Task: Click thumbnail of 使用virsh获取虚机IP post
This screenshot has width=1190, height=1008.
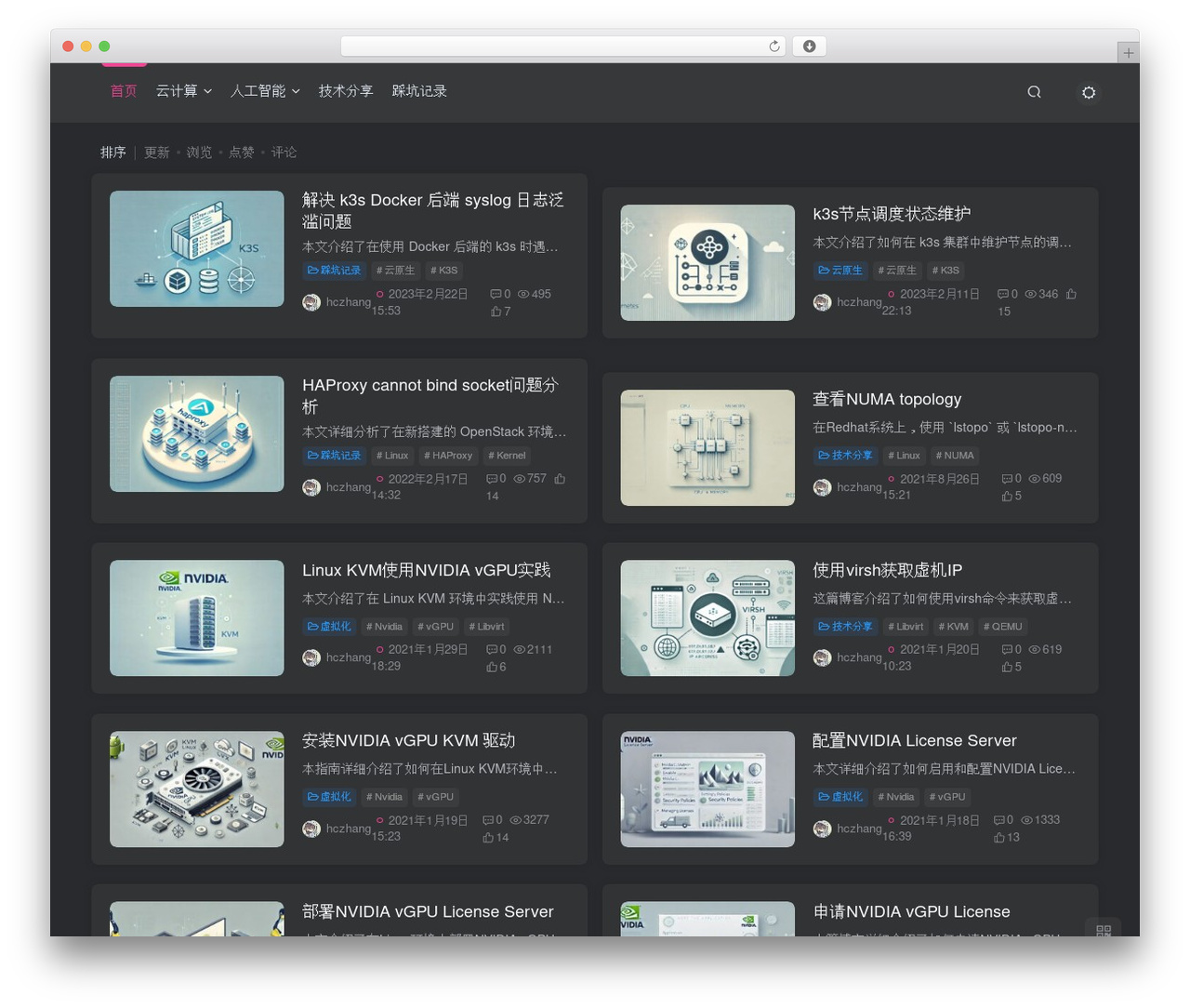Action: point(707,618)
